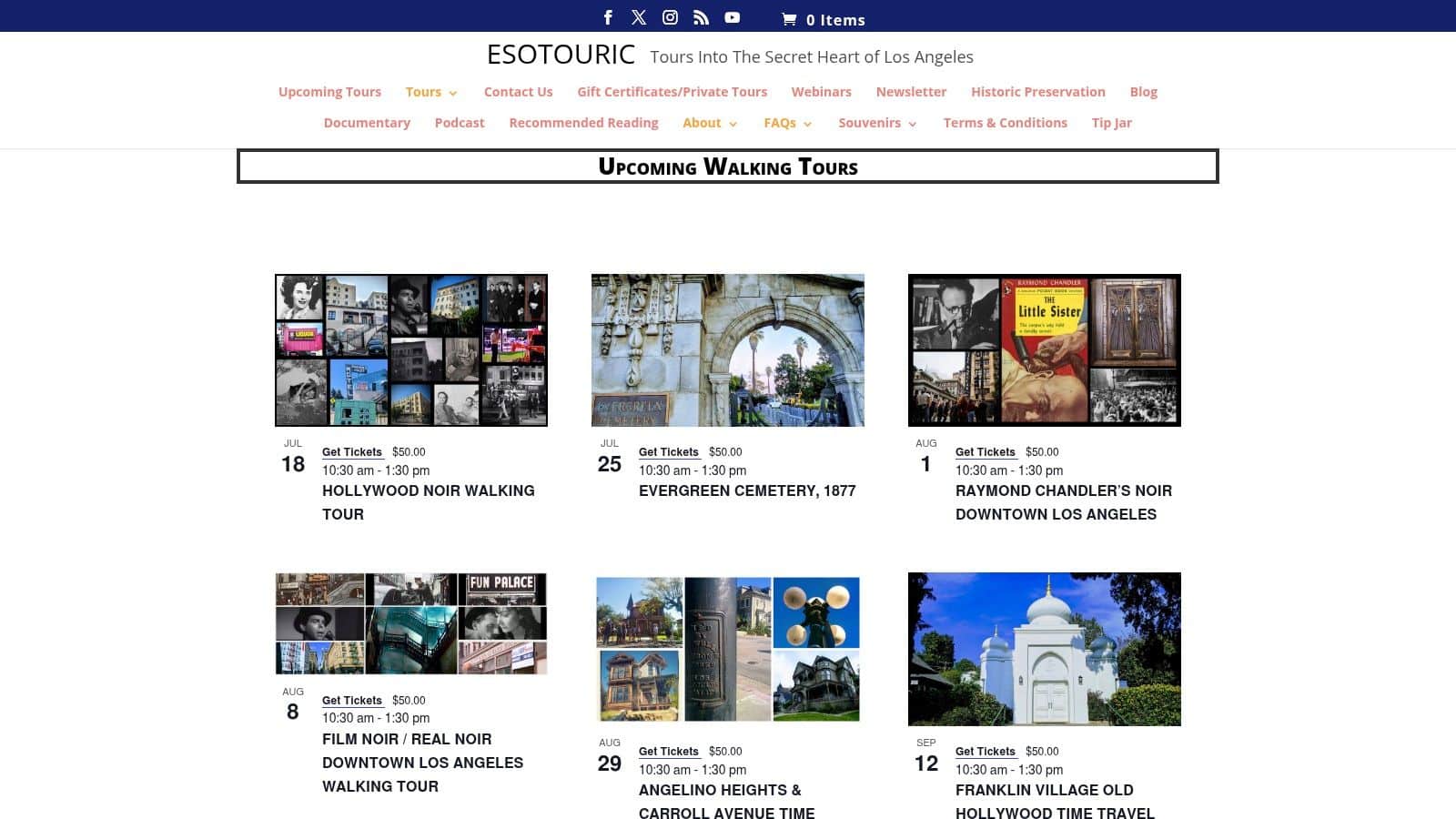Select the SEP 12 date label
1456x819 pixels.
tap(926, 755)
